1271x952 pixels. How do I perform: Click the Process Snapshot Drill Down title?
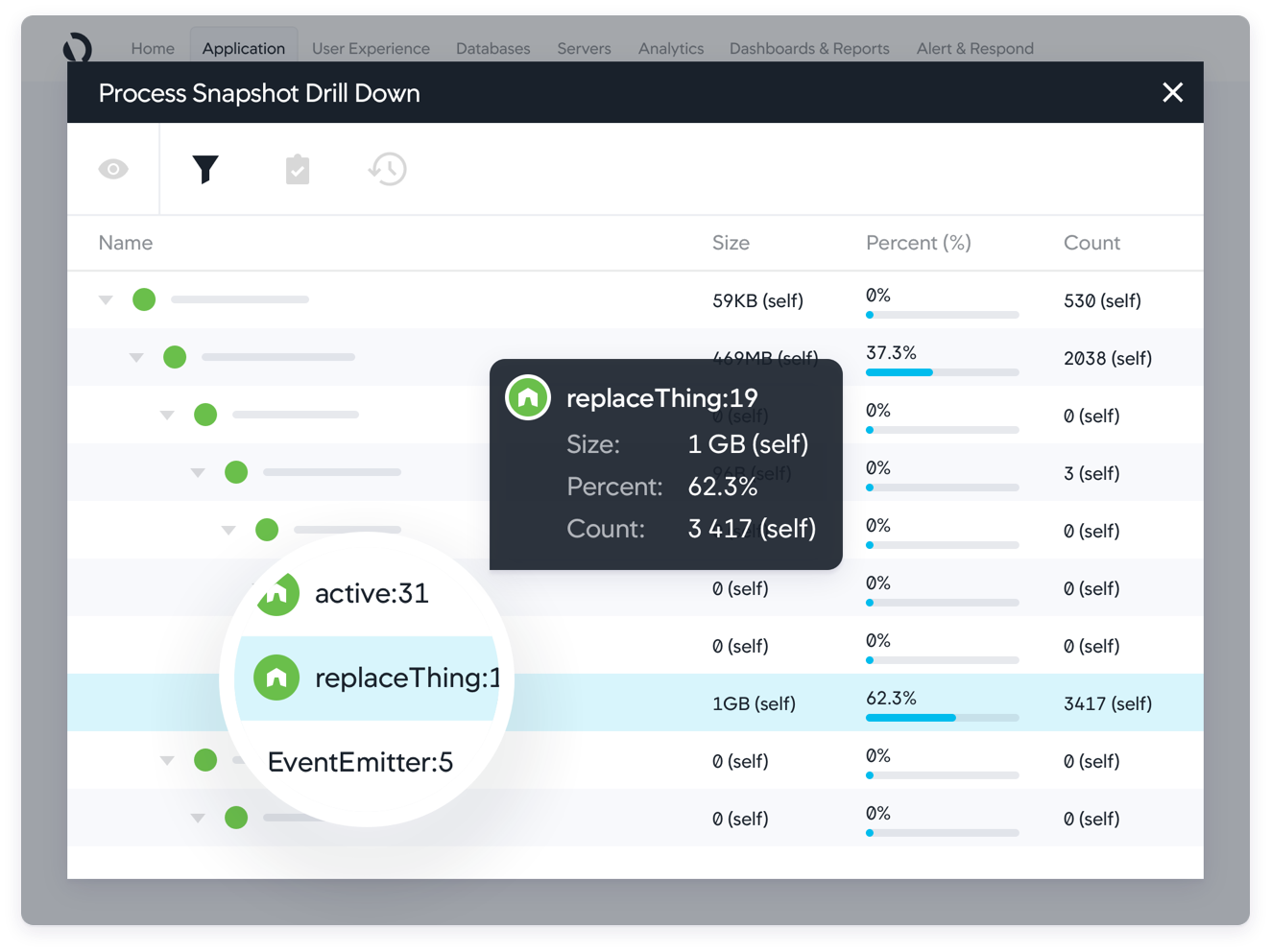(x=259, y=93)
